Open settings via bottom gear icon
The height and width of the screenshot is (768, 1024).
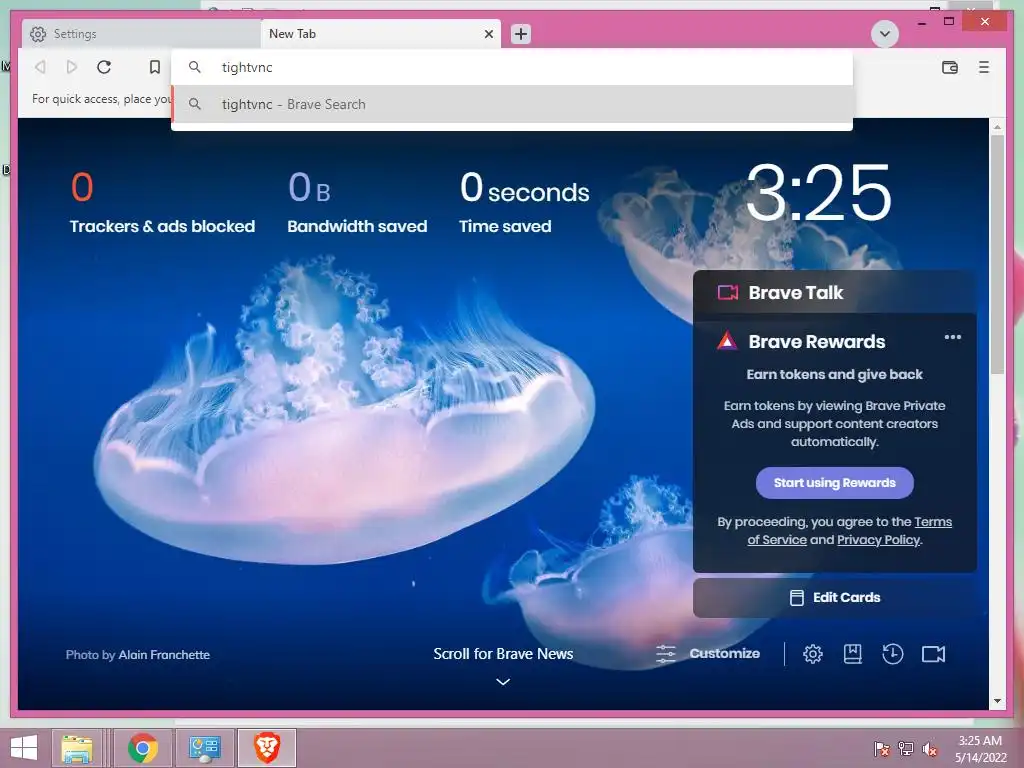[x=812, y=654]
